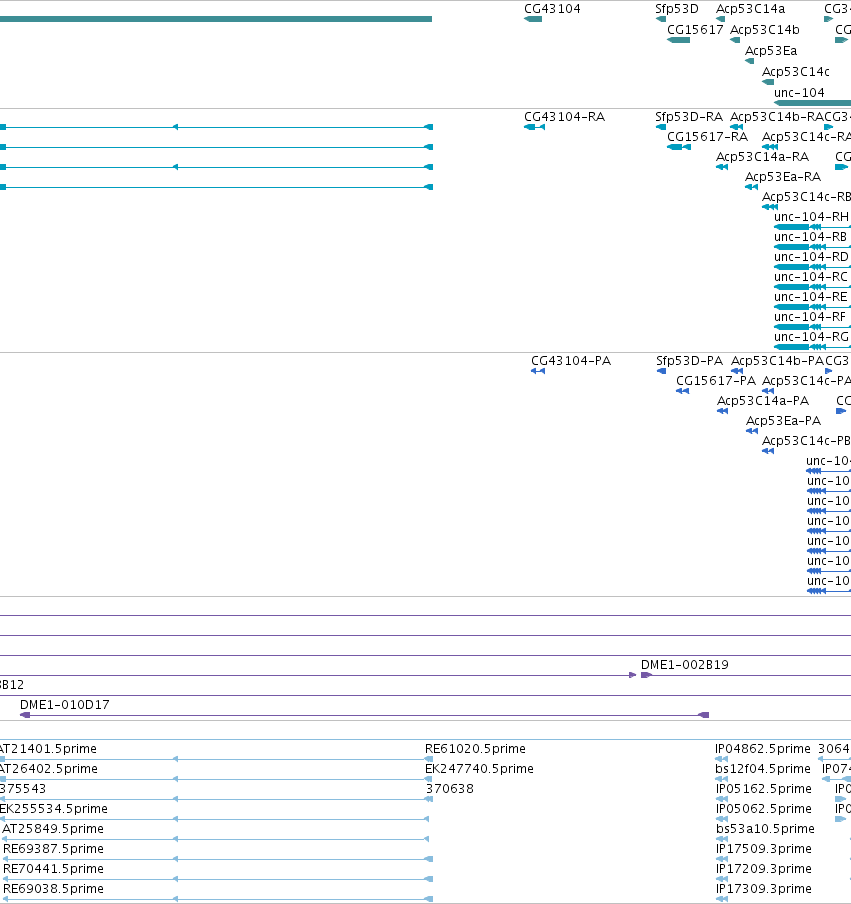Open the Acp53C14b-PA protein label
The width and height of the screenshot is (851, 904).
click(777, 360)
